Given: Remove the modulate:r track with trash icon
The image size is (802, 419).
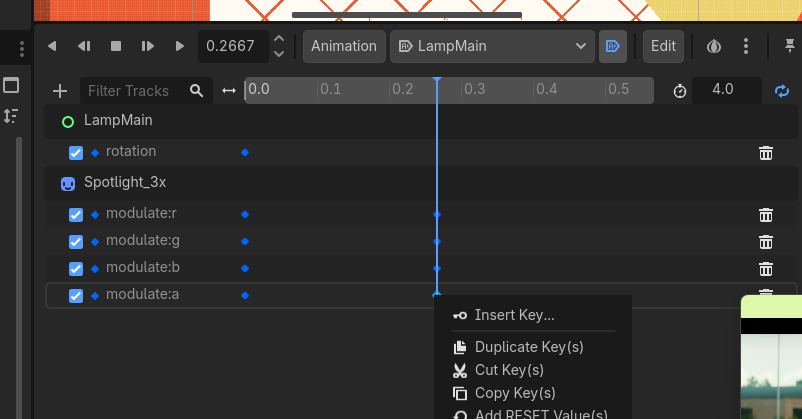Looking at the screenshot, I should (766, 215).
